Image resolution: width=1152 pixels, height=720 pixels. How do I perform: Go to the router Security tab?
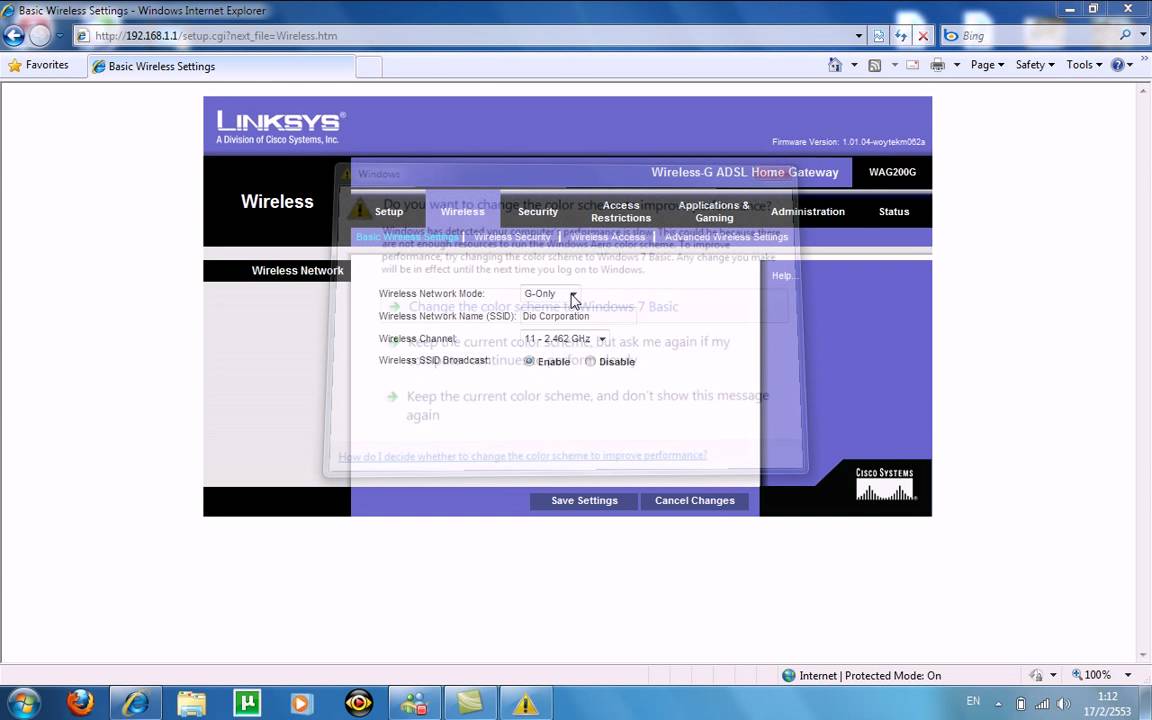[538, 212]
